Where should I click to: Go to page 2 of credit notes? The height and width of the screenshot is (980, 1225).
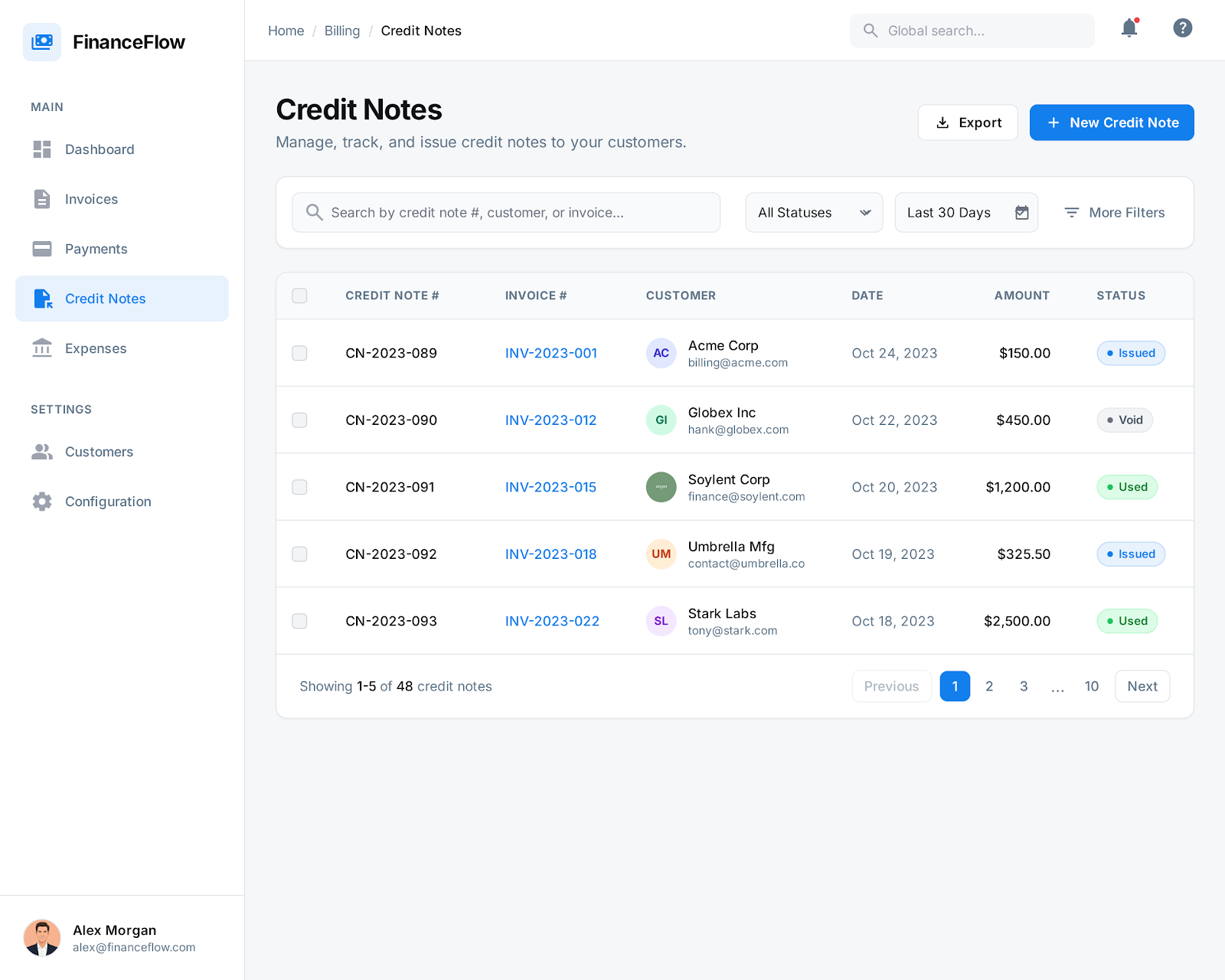pyautogui.click(x=988, y=687)
